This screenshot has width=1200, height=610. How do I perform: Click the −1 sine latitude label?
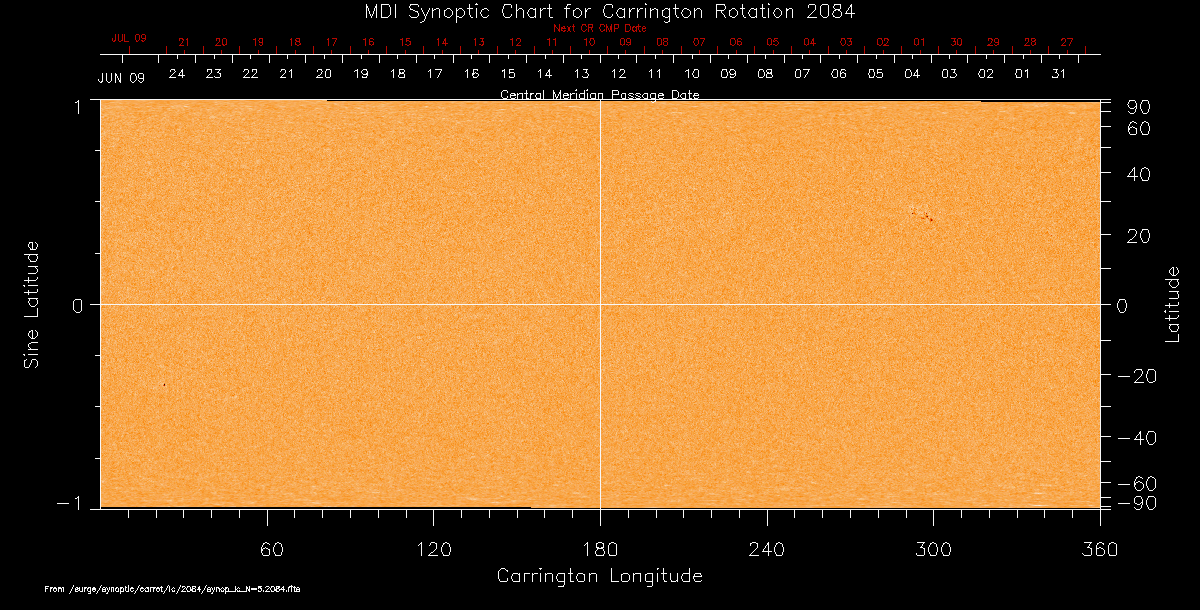pos(72,505)
